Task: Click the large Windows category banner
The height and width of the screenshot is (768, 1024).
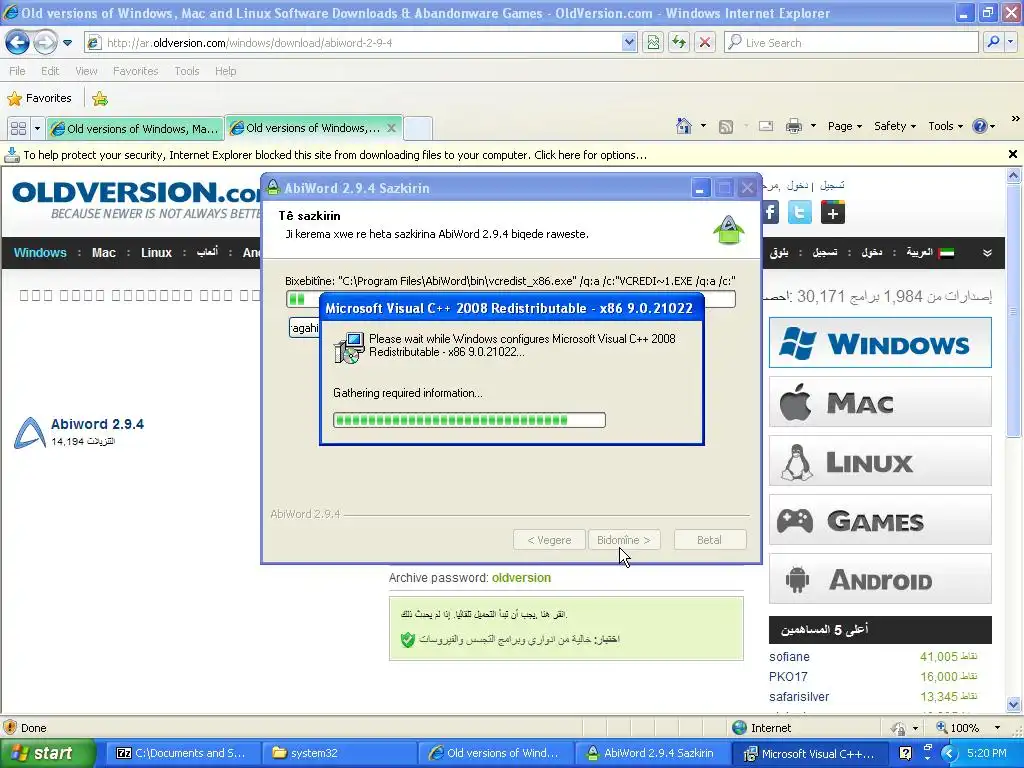Action: point(880,343)
